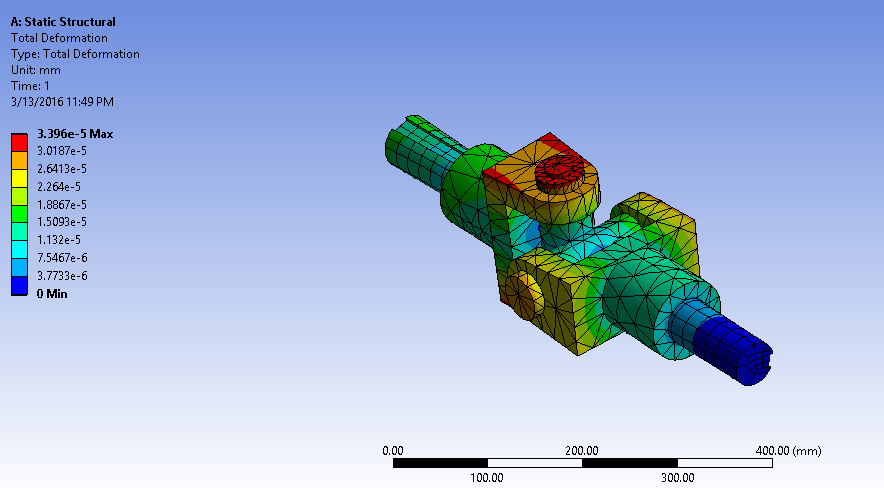Click the "300.00" scale label
The image size is (884, 488).
[x=678, y=478]
